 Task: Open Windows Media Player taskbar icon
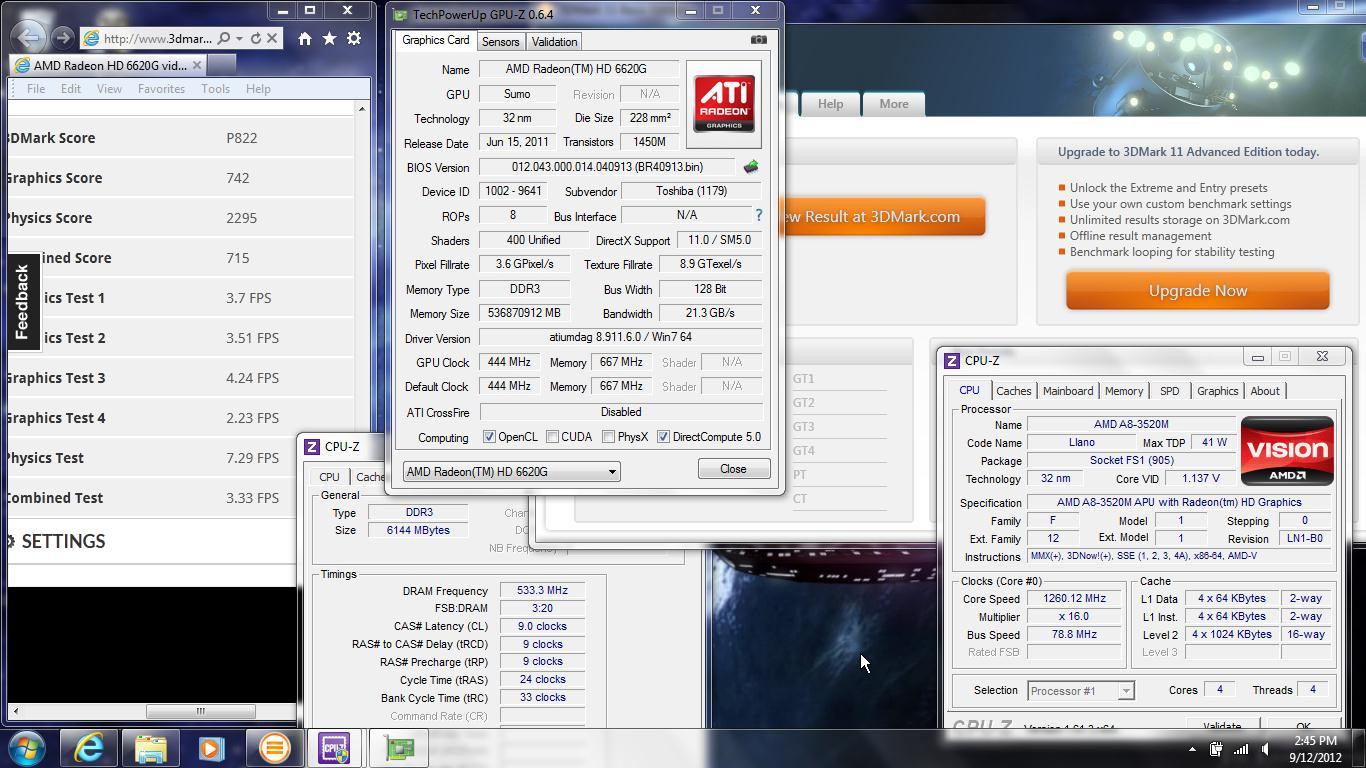click(211, 748)
